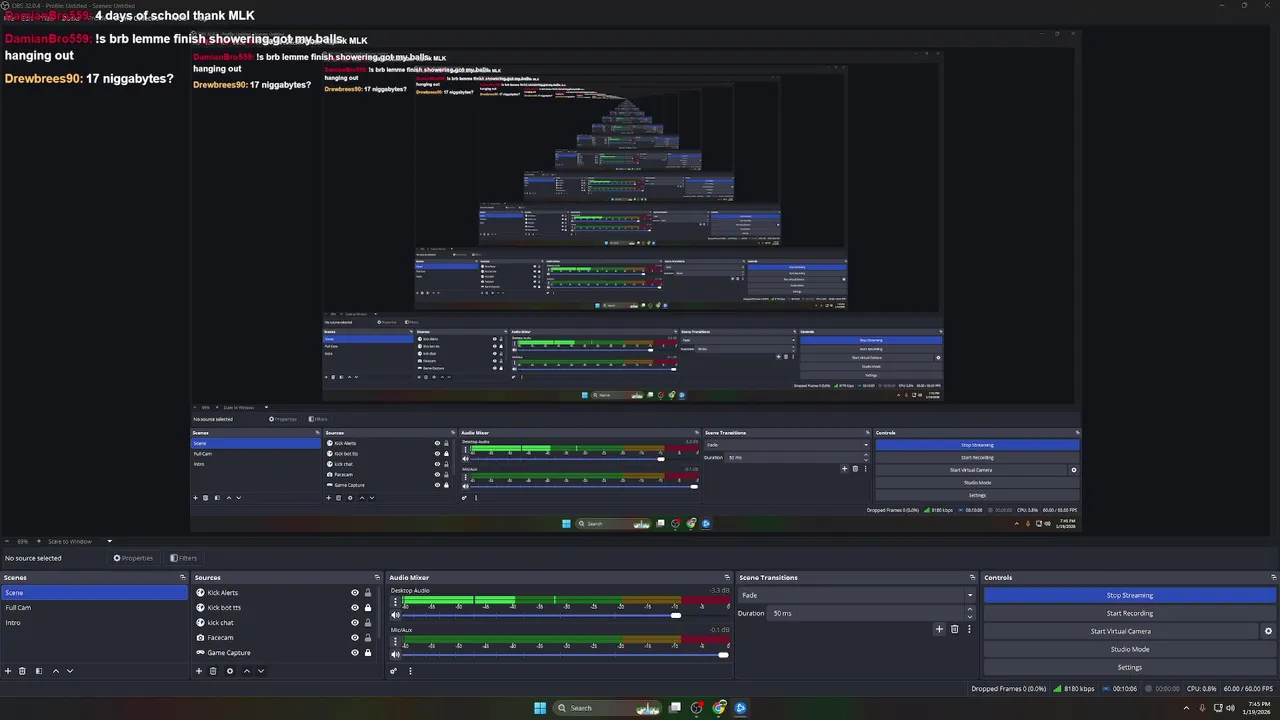1280x720 pixels.
Task: Toggle lock on Facecam source
Action: pos(367,638)
